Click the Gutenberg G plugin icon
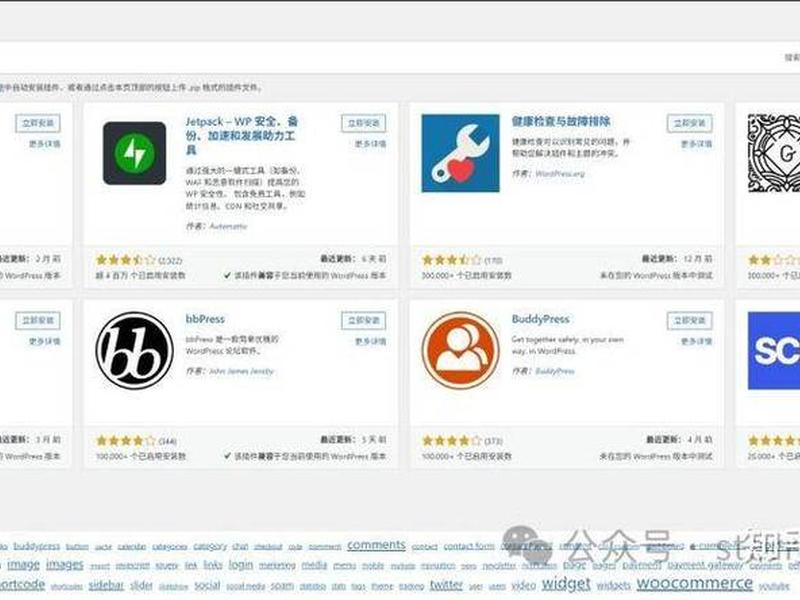The height and width of the screenshot is (600, 800). click(773, 153)
